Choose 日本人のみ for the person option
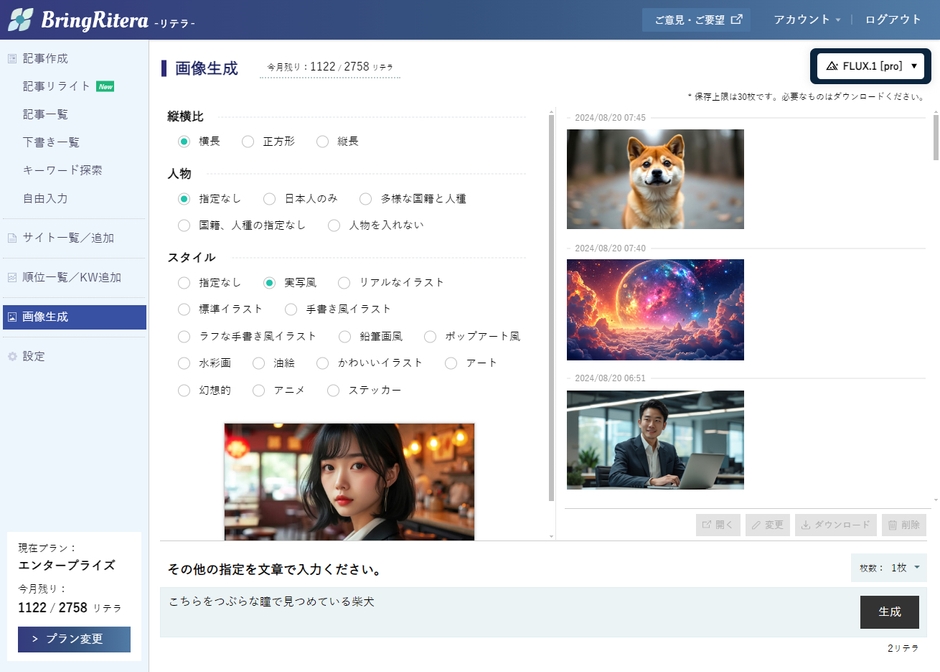 click(269, 199)
